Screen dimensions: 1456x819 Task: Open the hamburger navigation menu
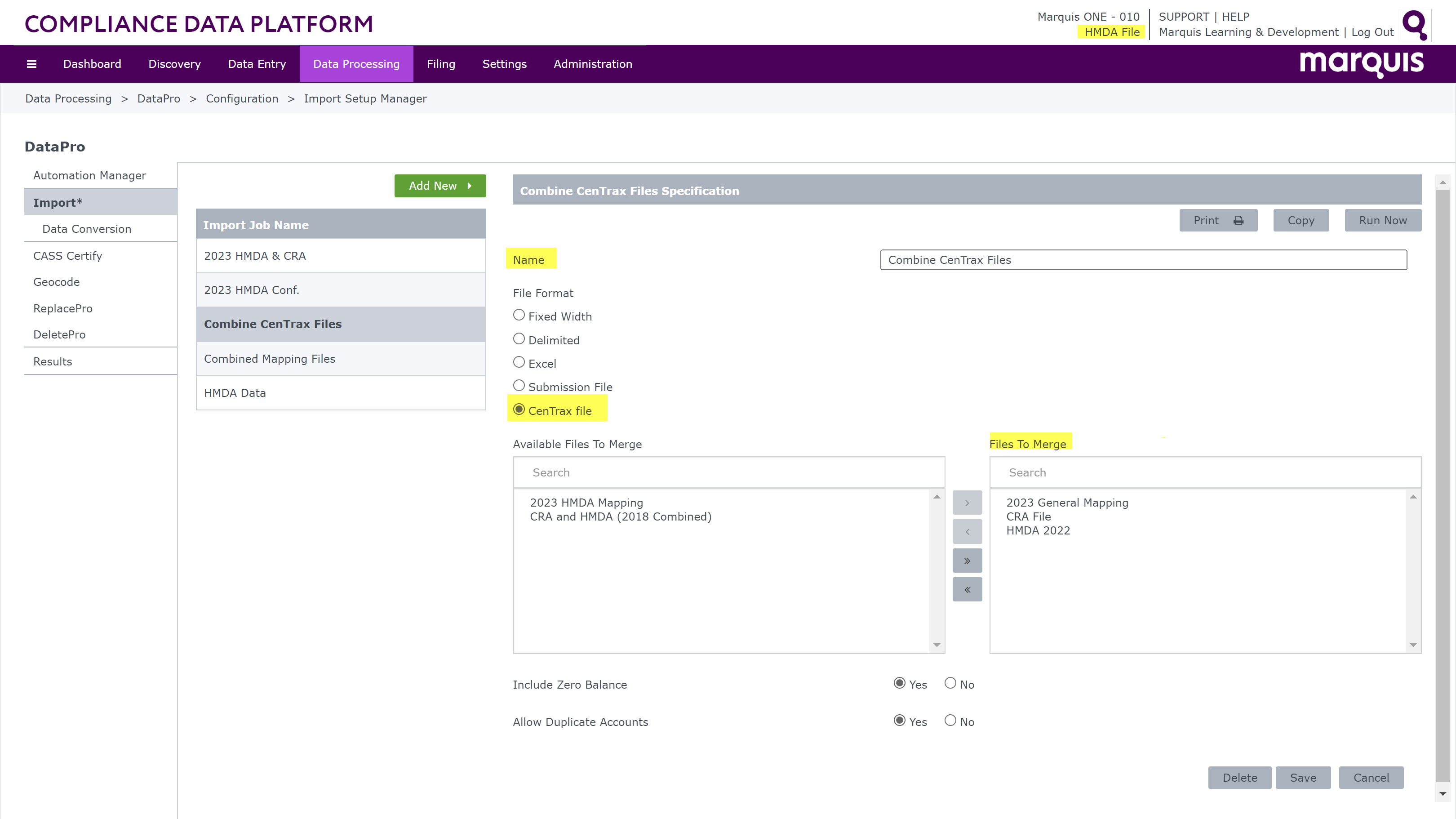[31, 64]
